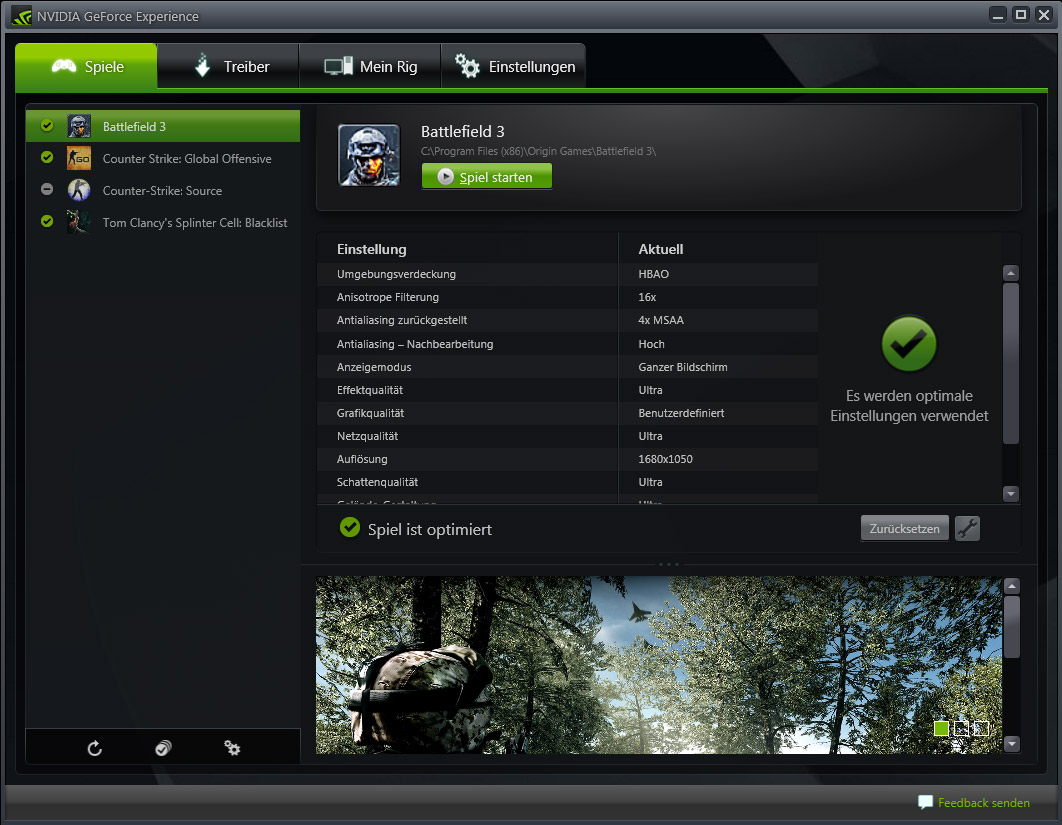1062x825 pixels.
Task: Click the feedback speech bubble icon
Action: [925, 803]
